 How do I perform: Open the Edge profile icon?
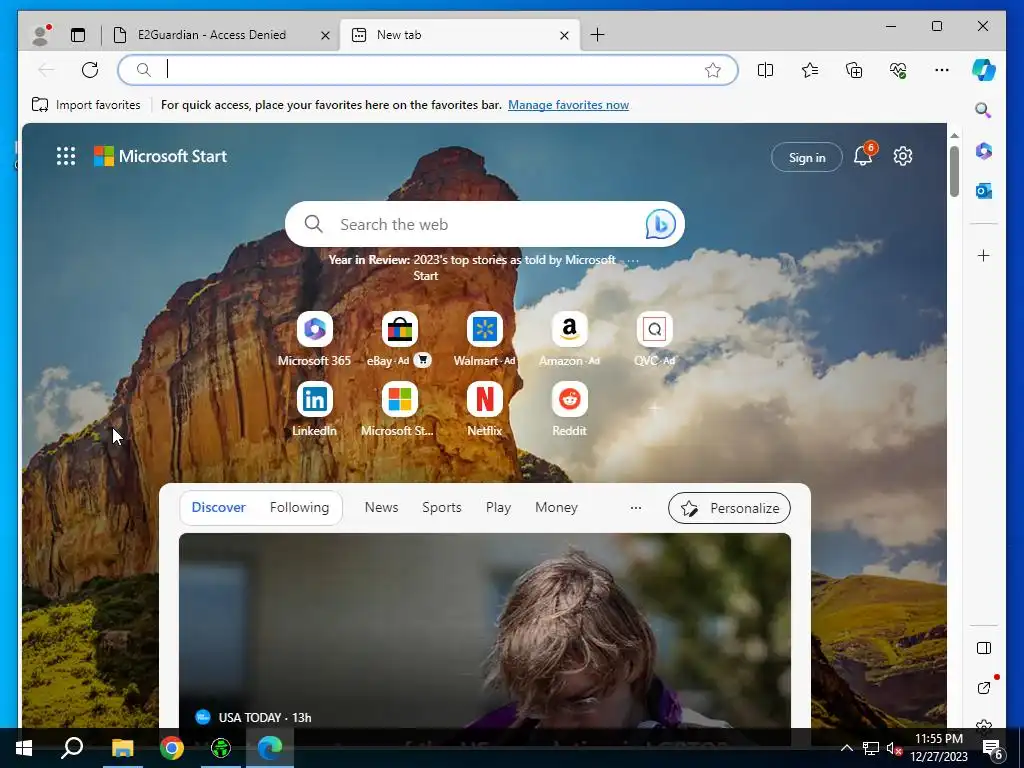[x=40, y=35]
